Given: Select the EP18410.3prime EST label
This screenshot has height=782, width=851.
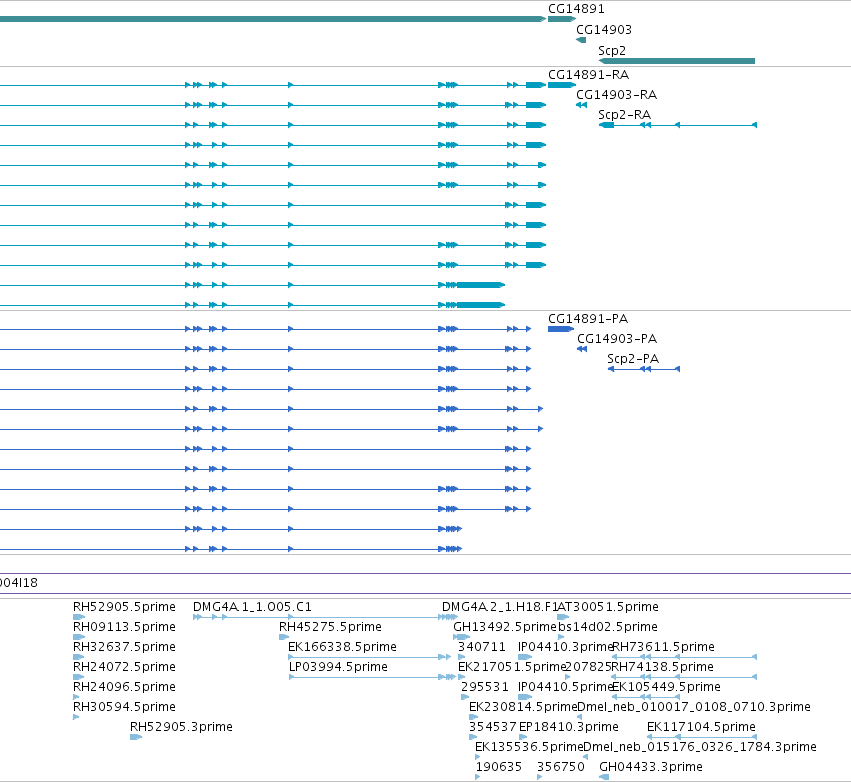Looking at the screenshot, I should click(x=569, y=727).
